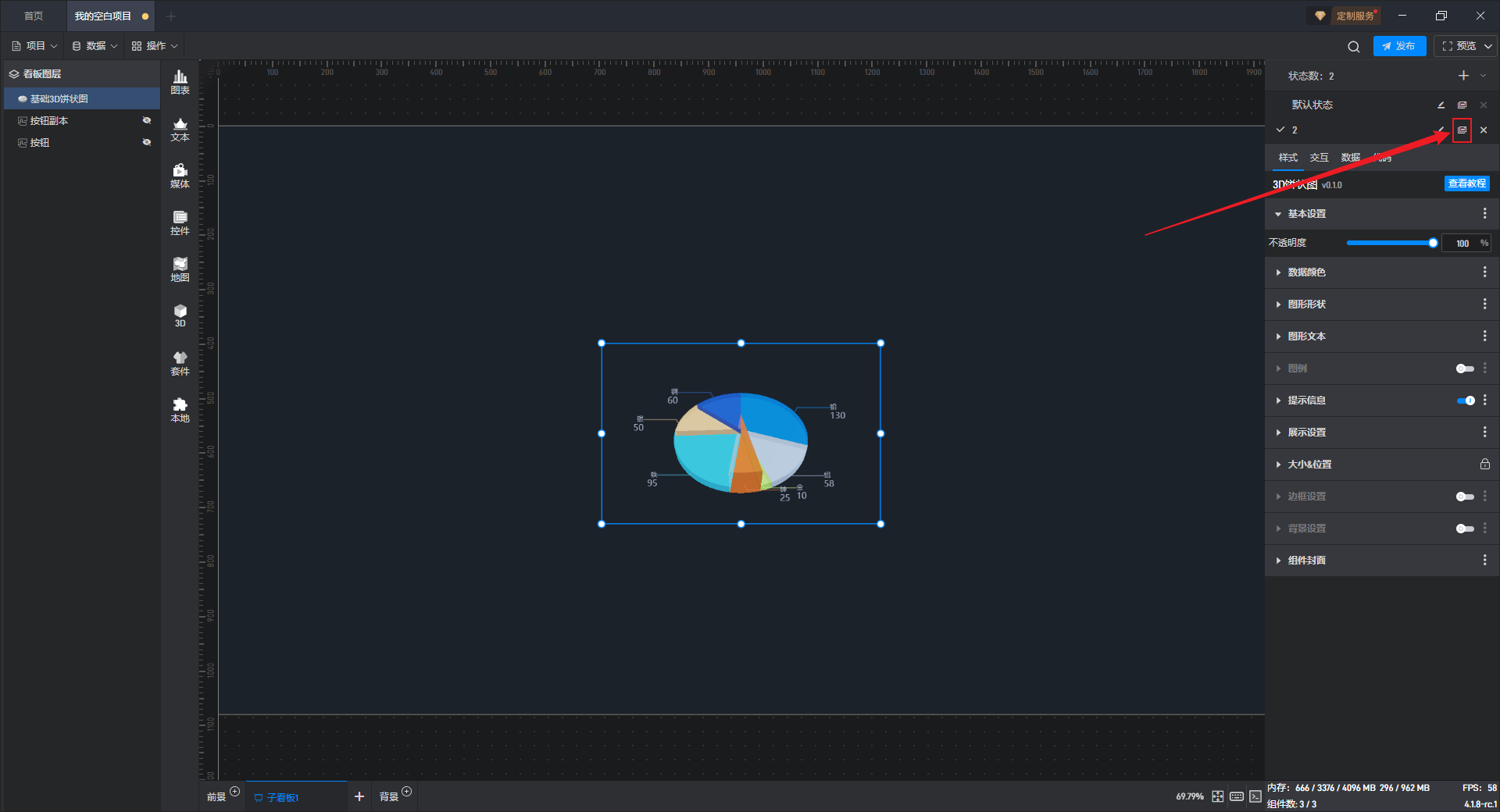Screen dimensions: 1500x812
Task: Add a new sub-board with plus button
Action: (x=359, y=796)
